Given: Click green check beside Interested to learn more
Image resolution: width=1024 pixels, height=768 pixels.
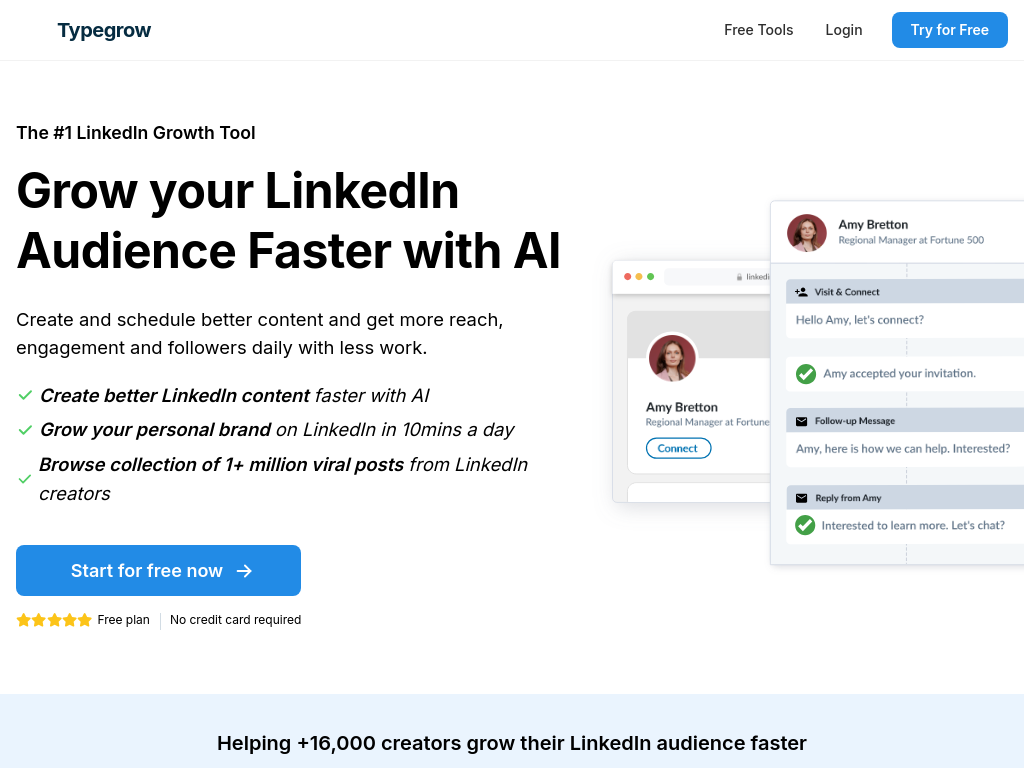Looking at the screenshot, I should tap(805, 525).
